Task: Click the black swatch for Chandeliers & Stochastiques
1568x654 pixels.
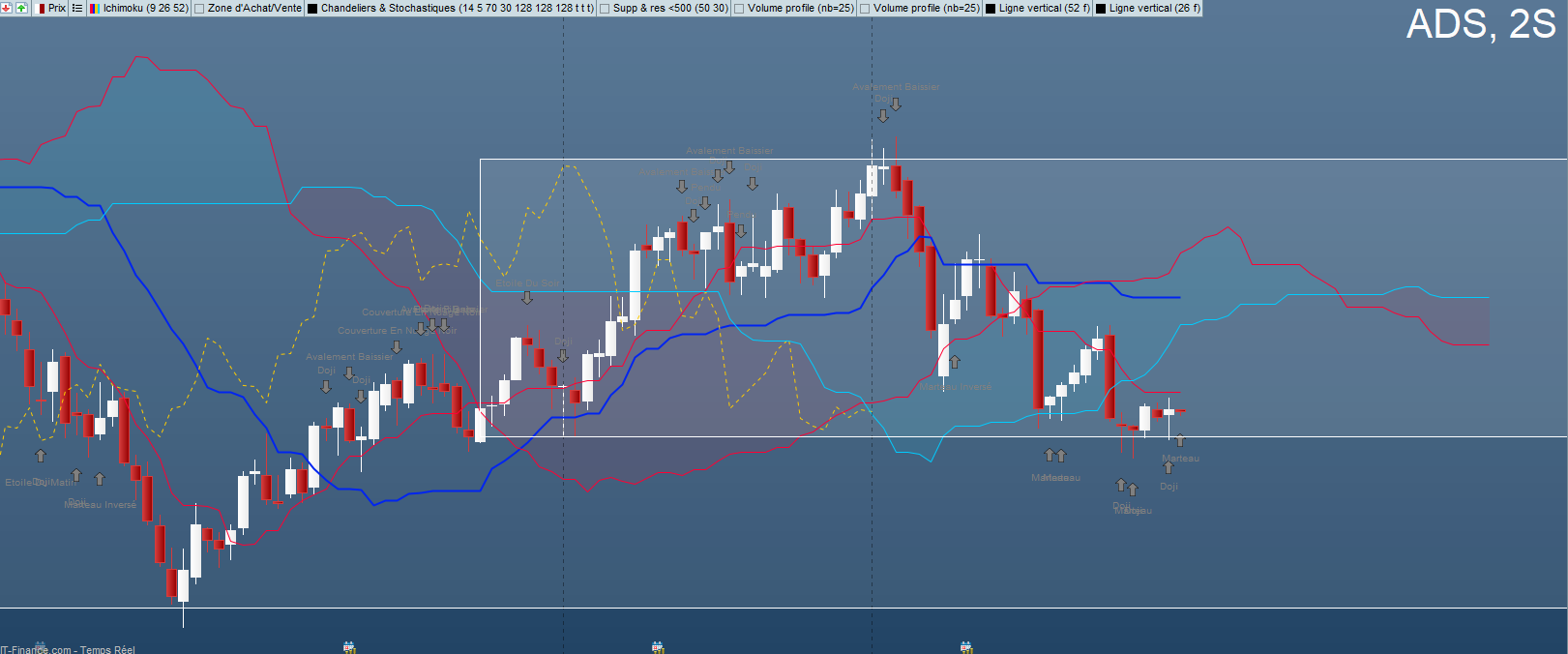Action: (x=312, y=8)
